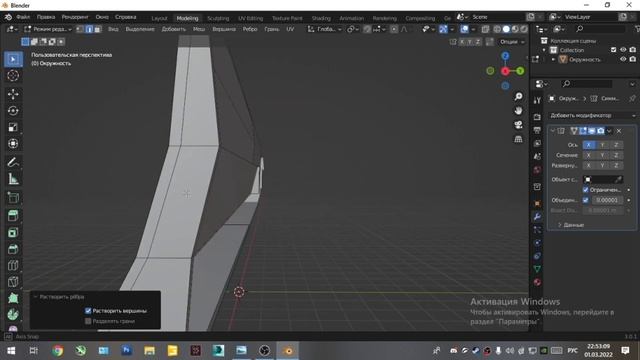Switch to the UV Editing workspace tab

click(251, 18)
